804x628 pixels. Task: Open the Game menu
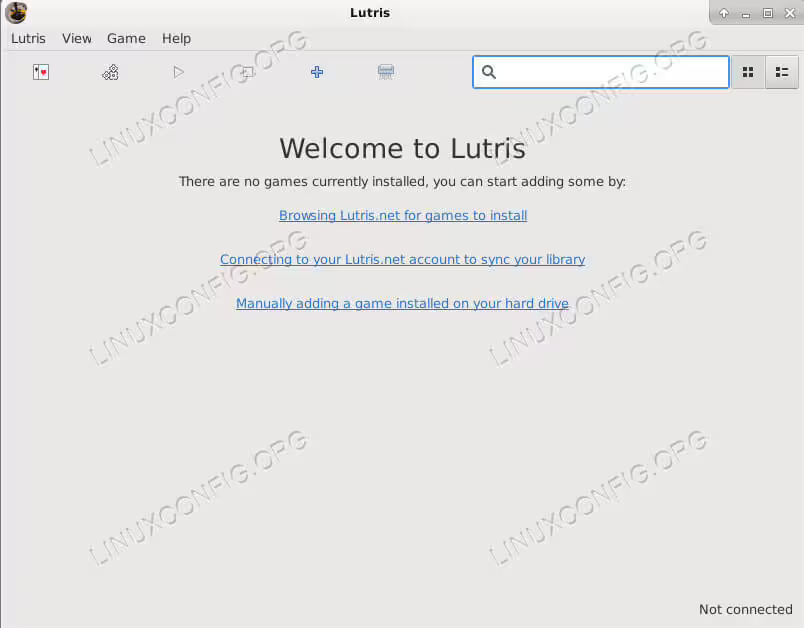126,38
